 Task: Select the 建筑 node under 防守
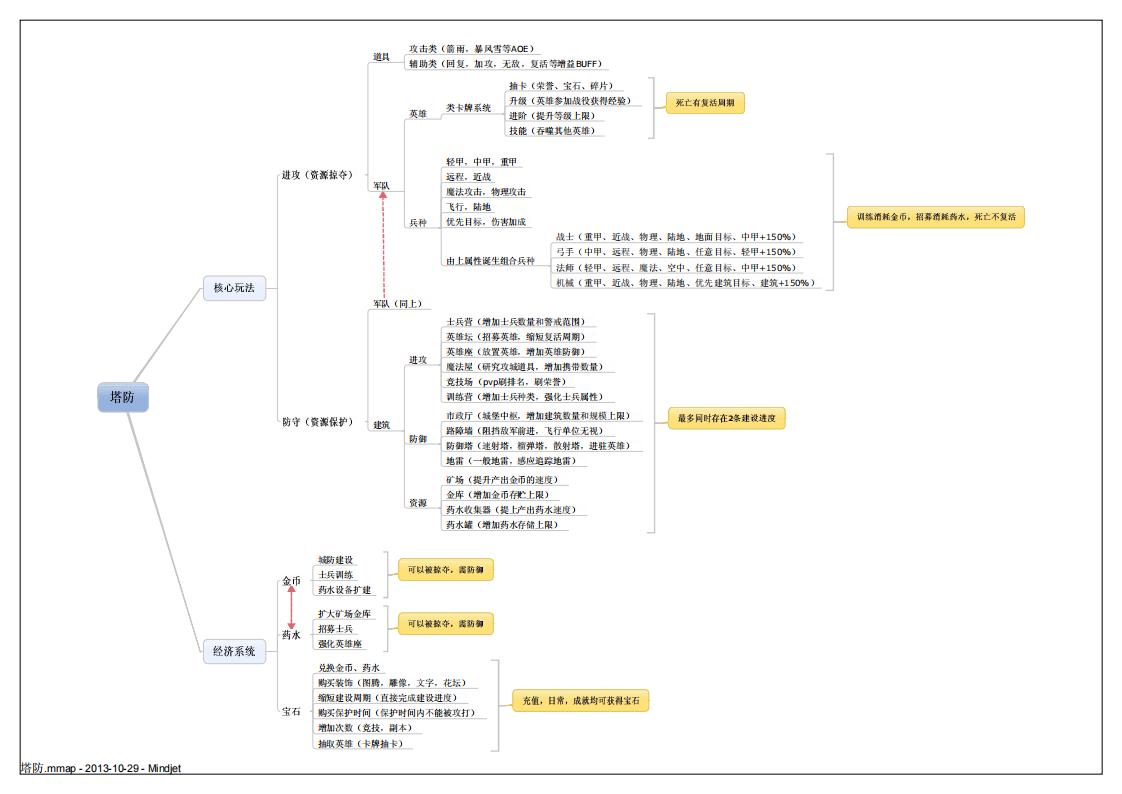click(x=381, y=425)
